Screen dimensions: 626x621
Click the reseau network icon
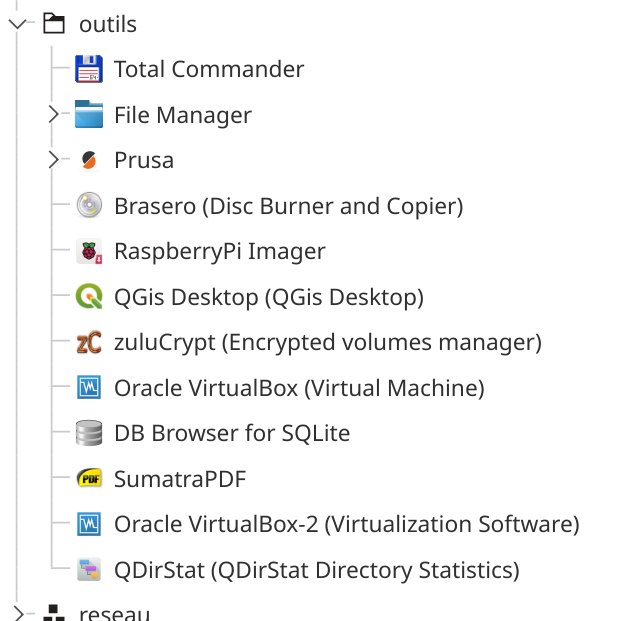point(54,613)
